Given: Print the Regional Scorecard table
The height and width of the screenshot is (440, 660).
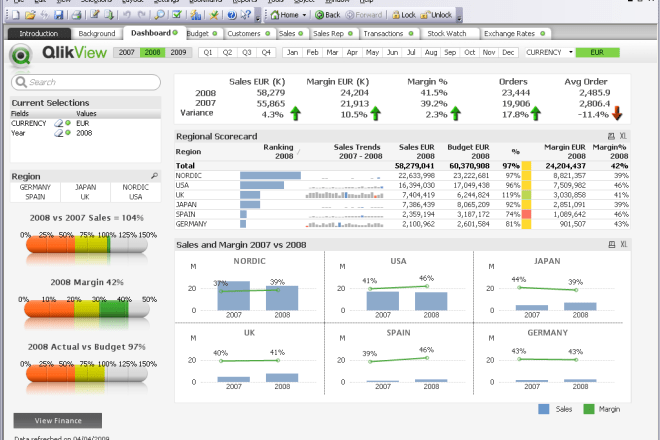Looking at the screenshot, I should coord(611,136).
